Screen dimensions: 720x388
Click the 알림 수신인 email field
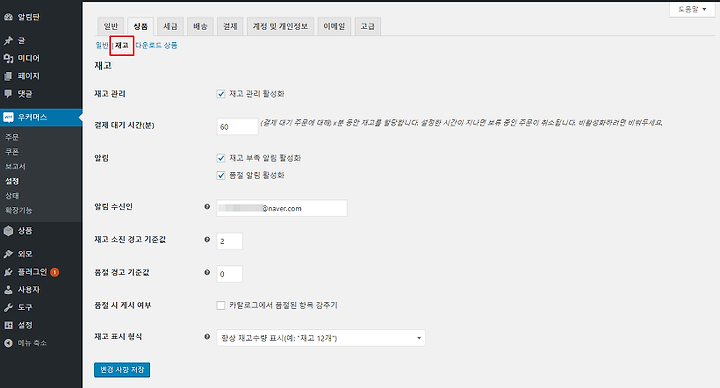282,208
